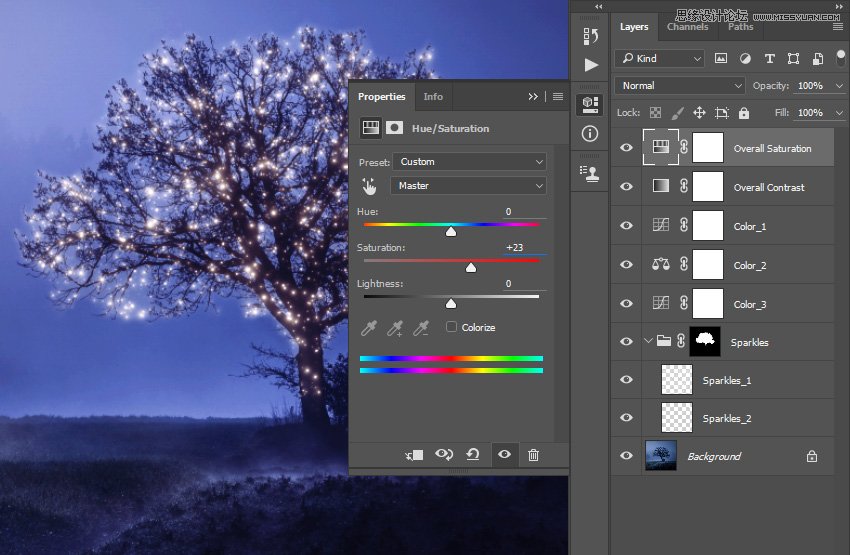Hide the Background layer eye icon

[626, 456]
